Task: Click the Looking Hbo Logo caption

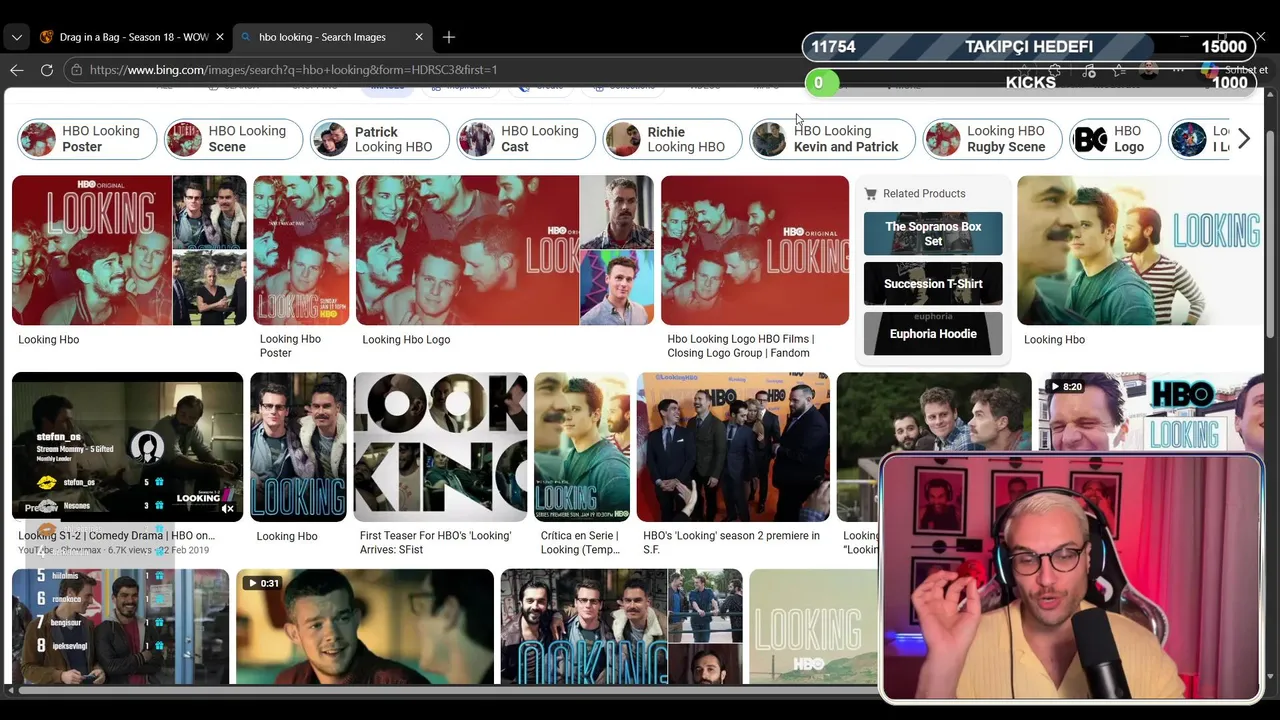Action: coord(406,340)
